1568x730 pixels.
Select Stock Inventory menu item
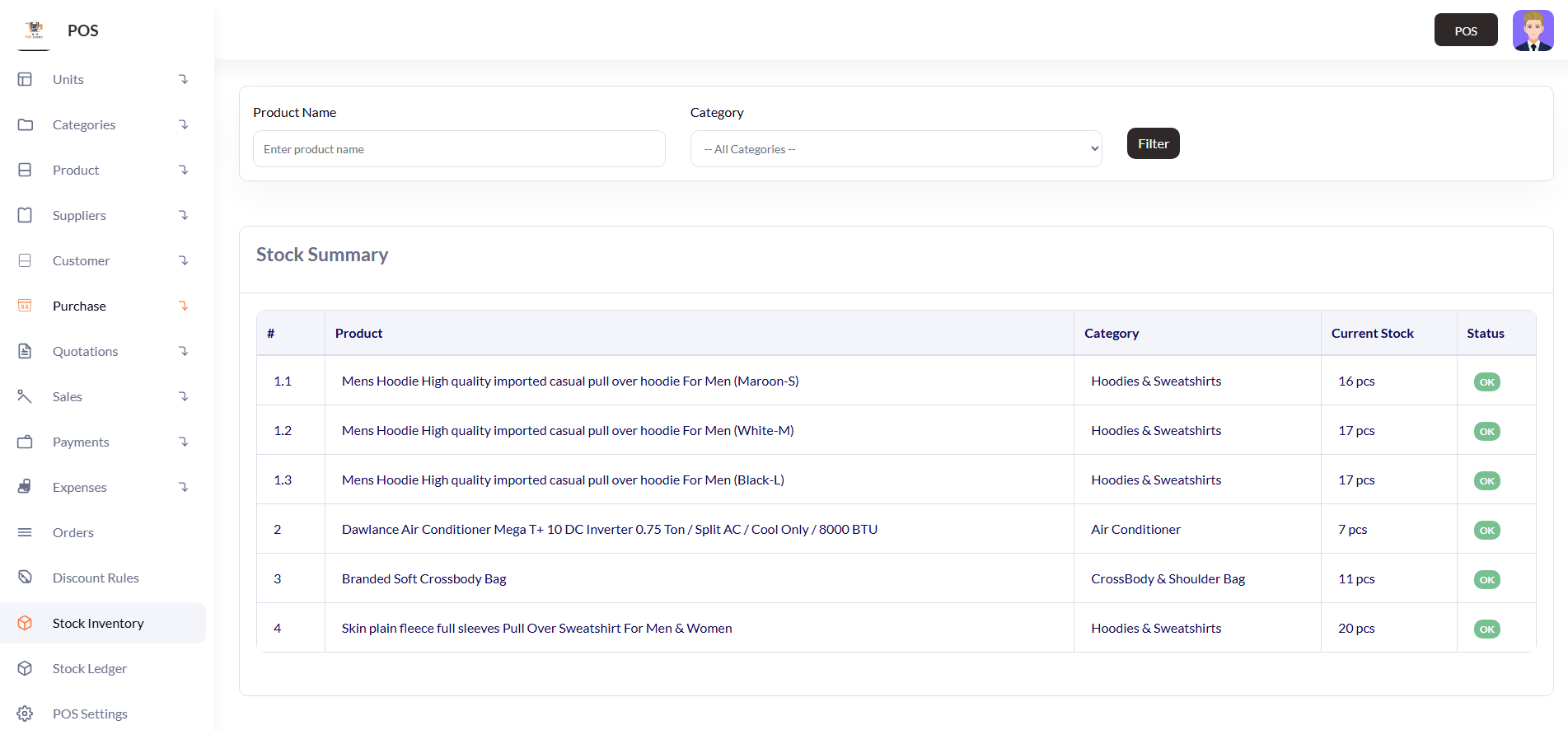[x=98, y=623]
